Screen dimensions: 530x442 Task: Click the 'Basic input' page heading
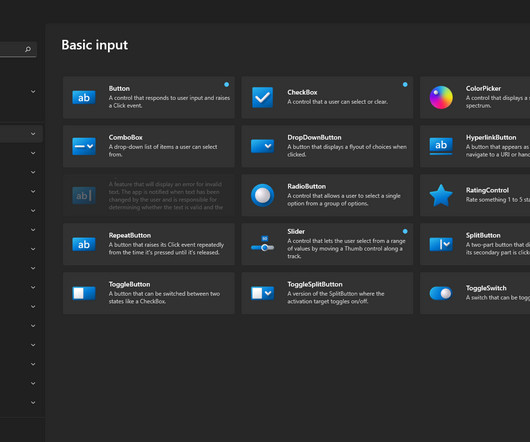tap(94, 45)
